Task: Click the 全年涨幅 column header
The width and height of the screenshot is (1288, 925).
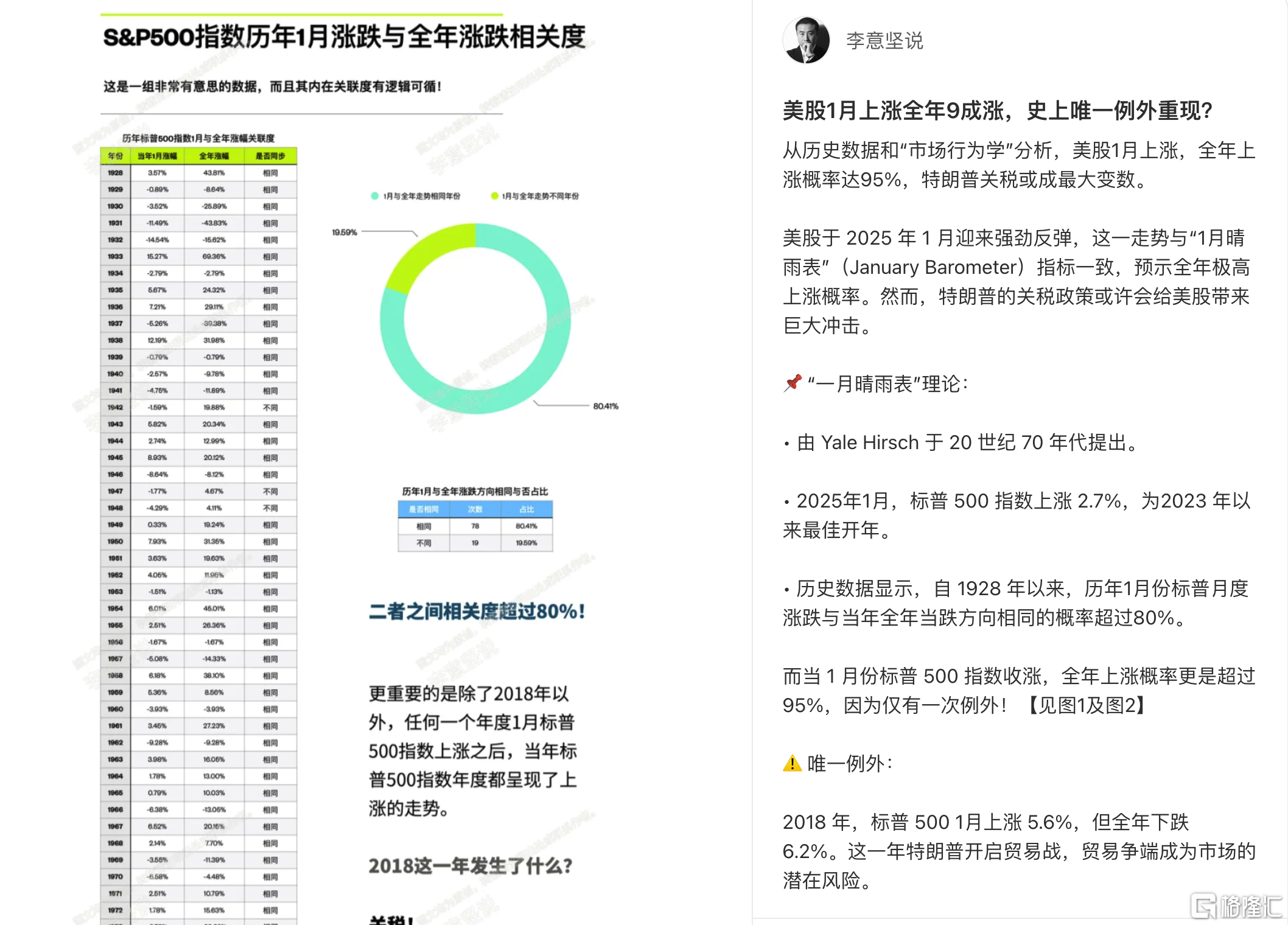Action: point(214,156)
